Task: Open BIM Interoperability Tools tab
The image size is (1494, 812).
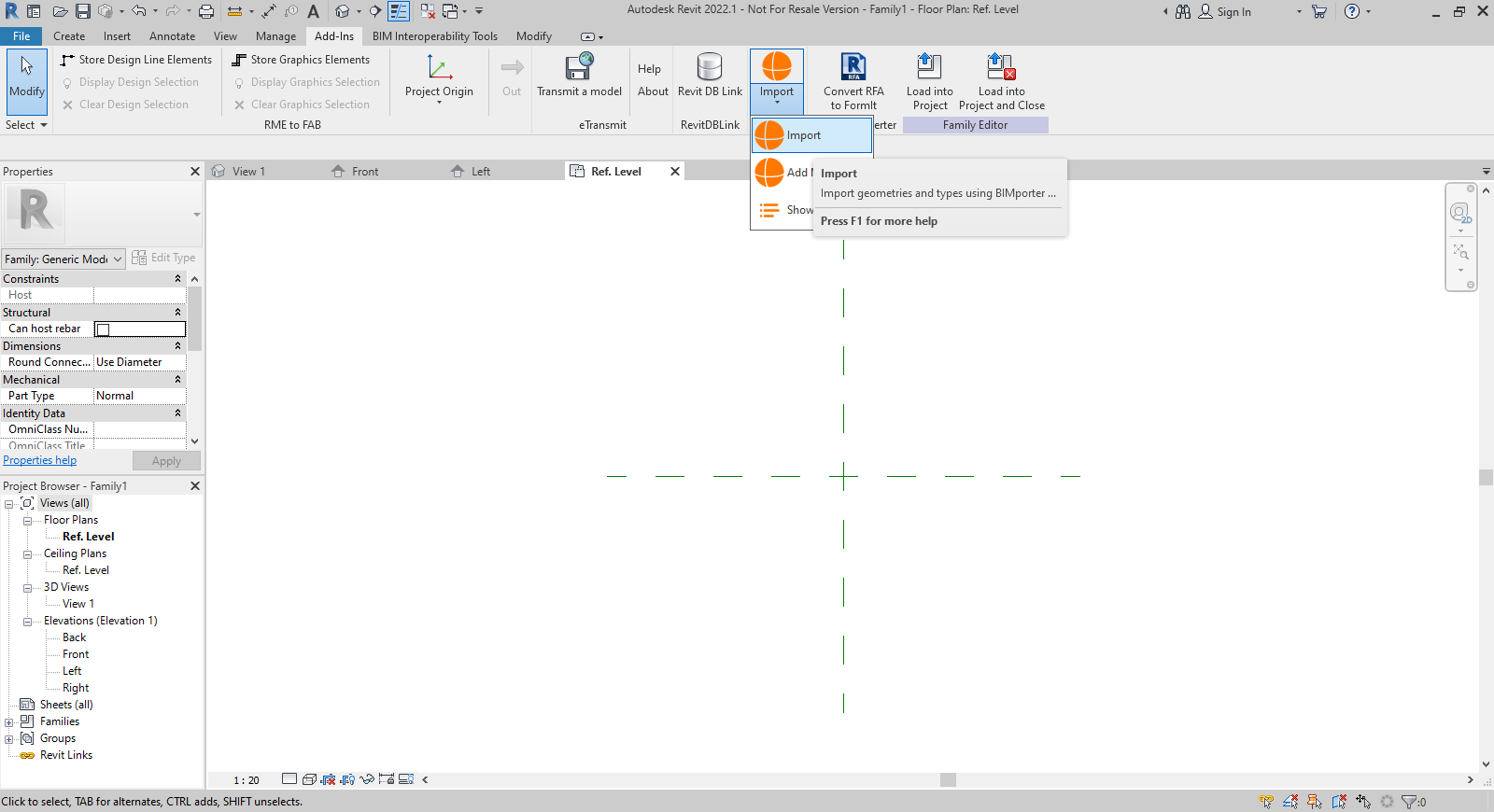Action: tap(435, 36)
